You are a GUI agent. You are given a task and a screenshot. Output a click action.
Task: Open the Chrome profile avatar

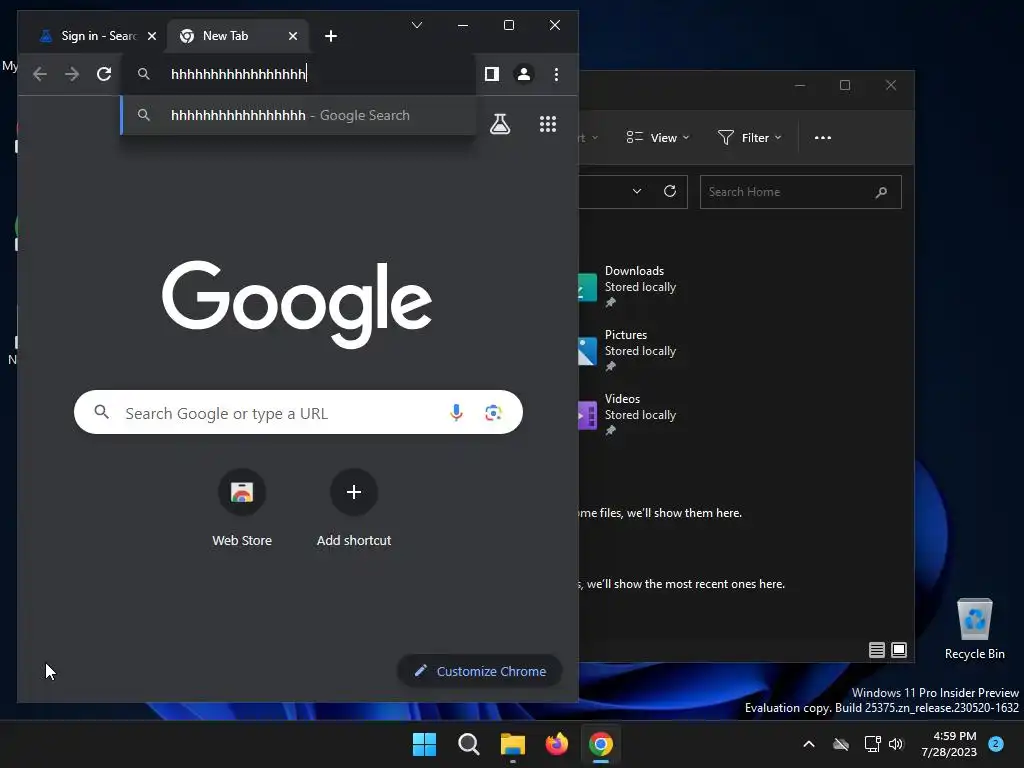coord(524,74)
